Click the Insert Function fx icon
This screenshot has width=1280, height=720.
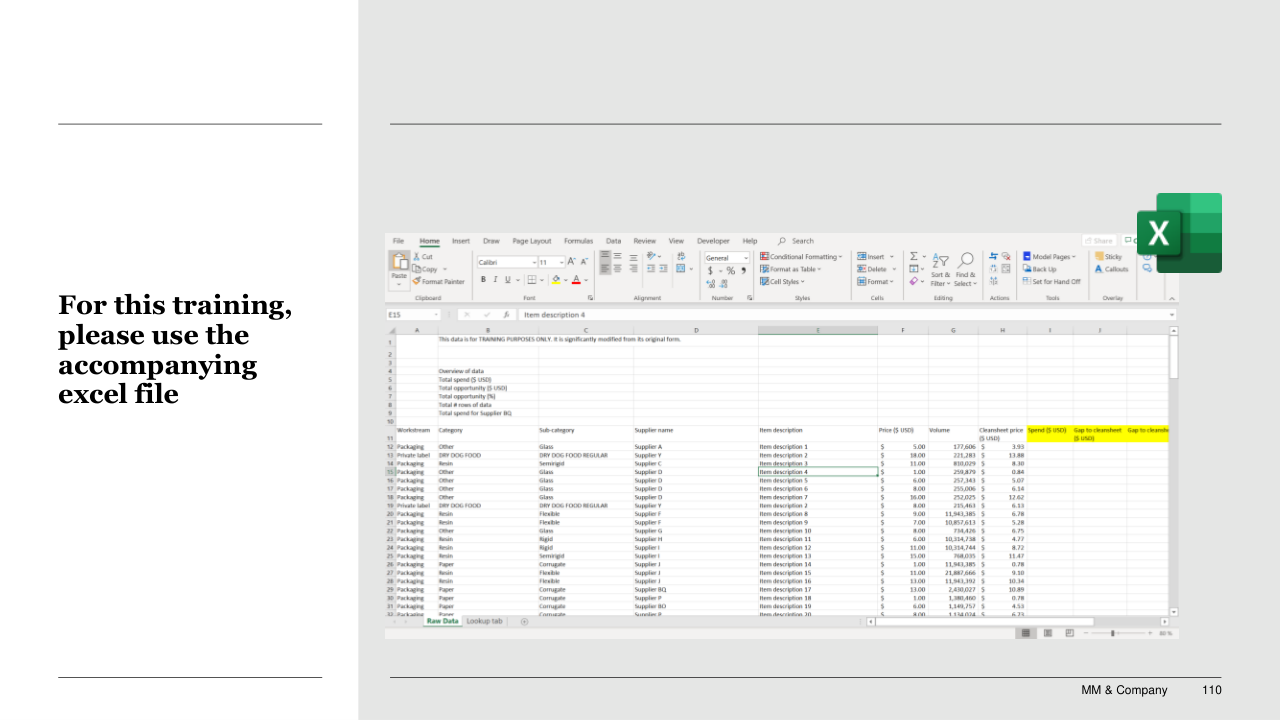tap(507, 315)
